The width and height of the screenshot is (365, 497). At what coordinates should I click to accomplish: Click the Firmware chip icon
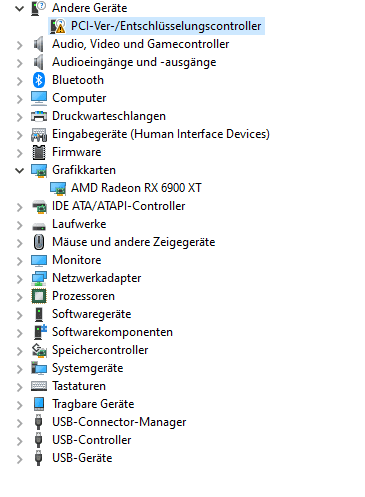point(39,152)
